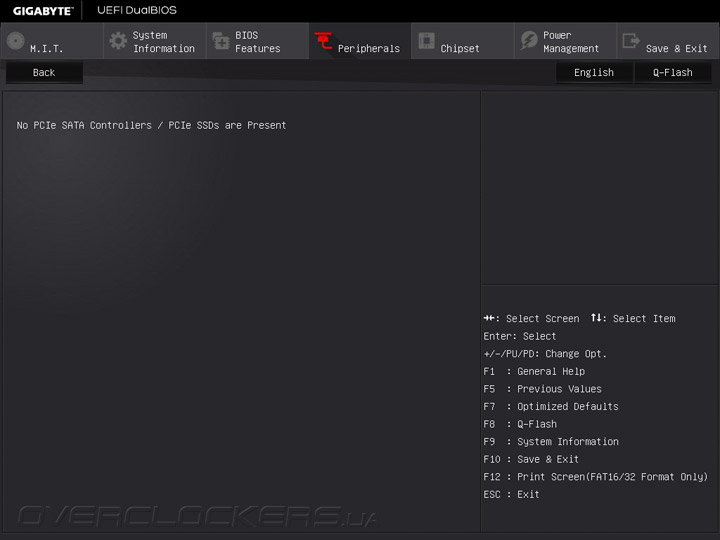Click the F1 General Help line

coord(534,371)
